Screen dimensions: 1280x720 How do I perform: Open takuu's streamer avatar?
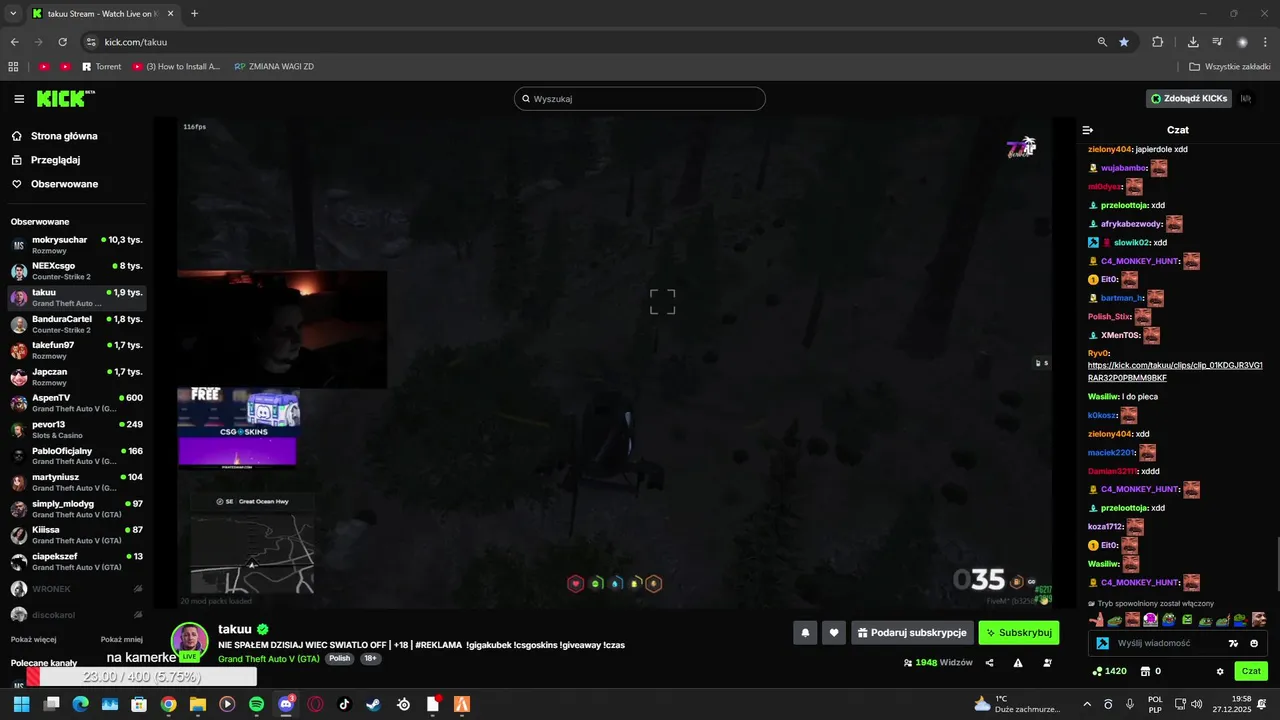[x=189, y=641]
